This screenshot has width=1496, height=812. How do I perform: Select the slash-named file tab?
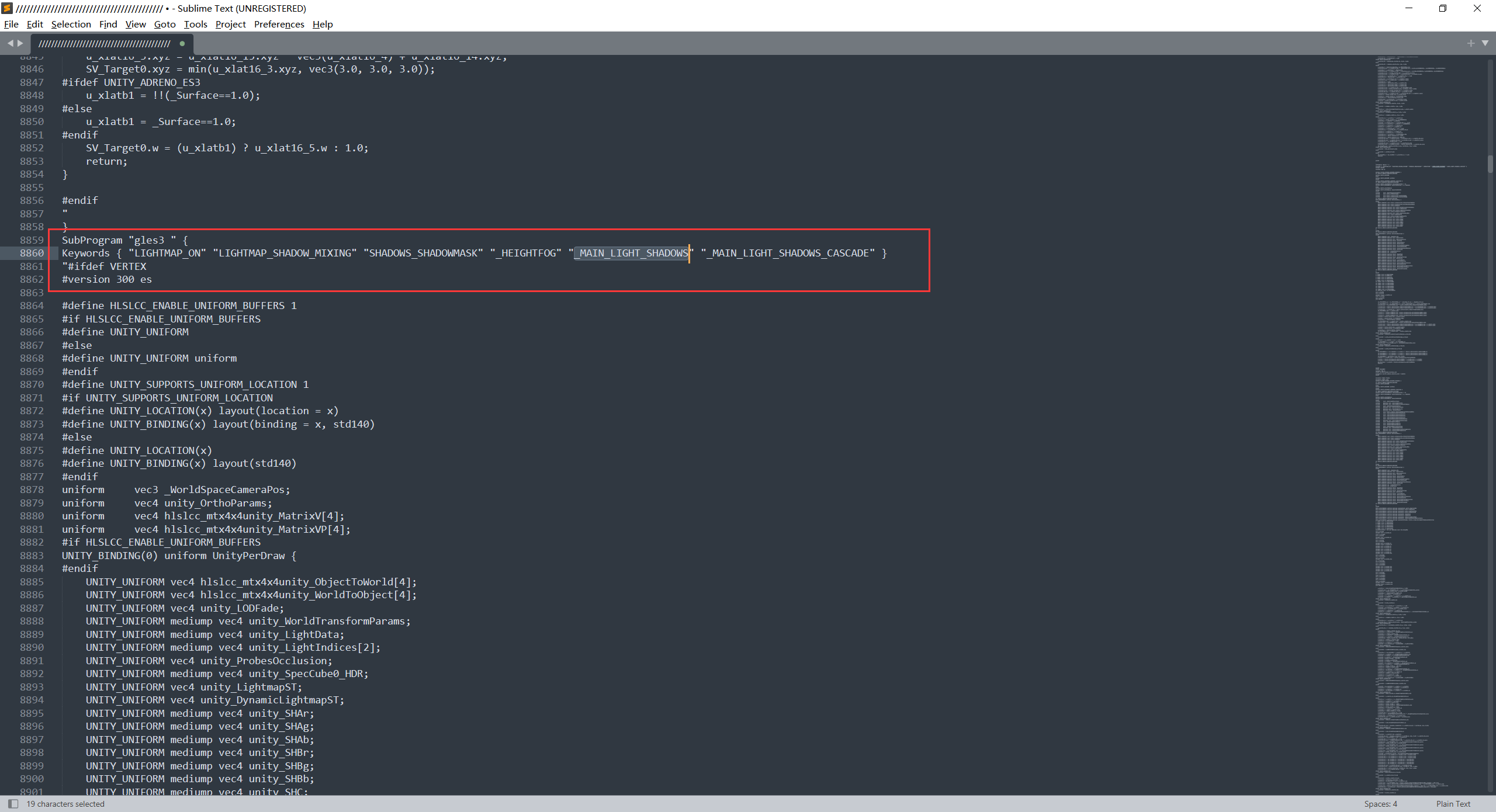tap(111, 44)
